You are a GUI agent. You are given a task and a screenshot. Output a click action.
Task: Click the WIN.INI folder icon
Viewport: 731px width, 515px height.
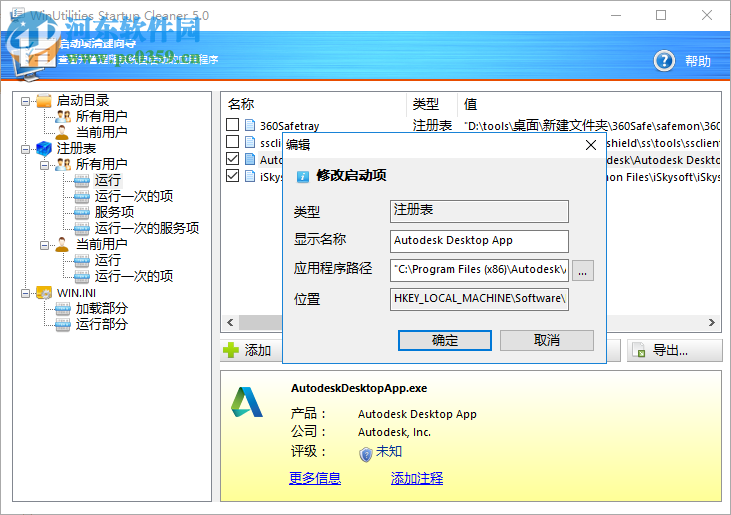click(x=44, y=293)
